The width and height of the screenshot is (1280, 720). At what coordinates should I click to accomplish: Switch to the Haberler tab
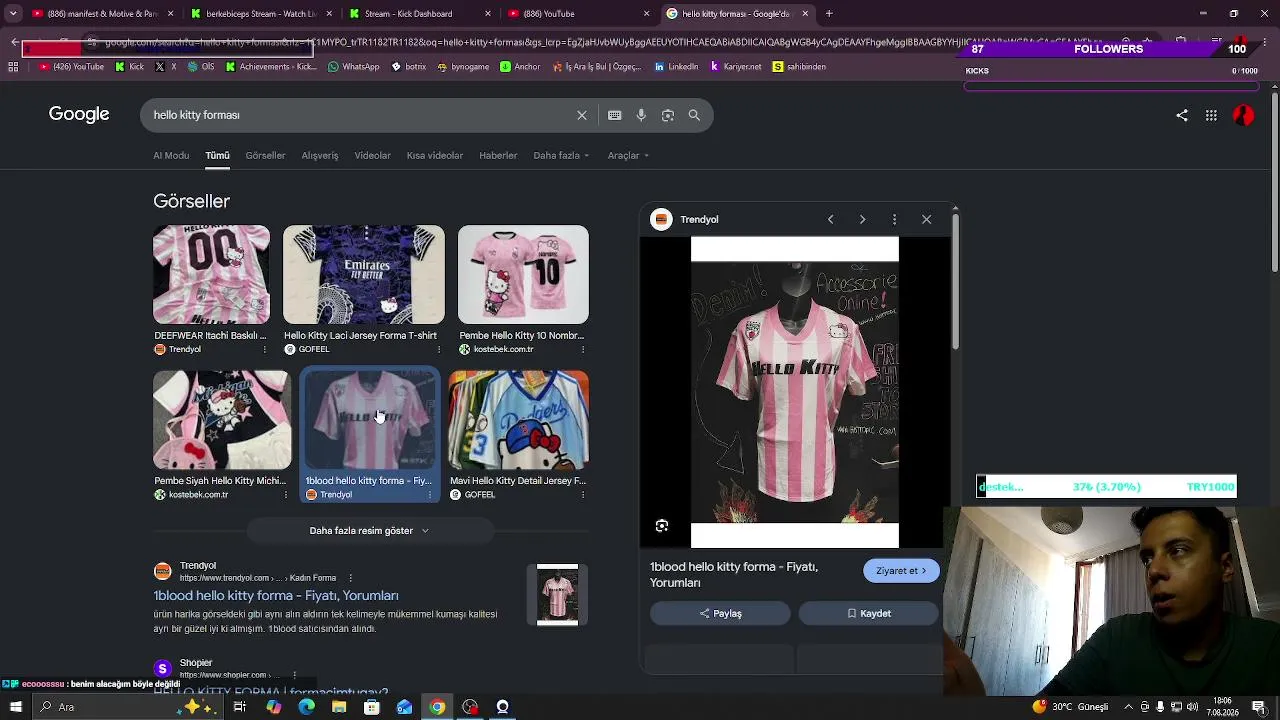[498, 156]
